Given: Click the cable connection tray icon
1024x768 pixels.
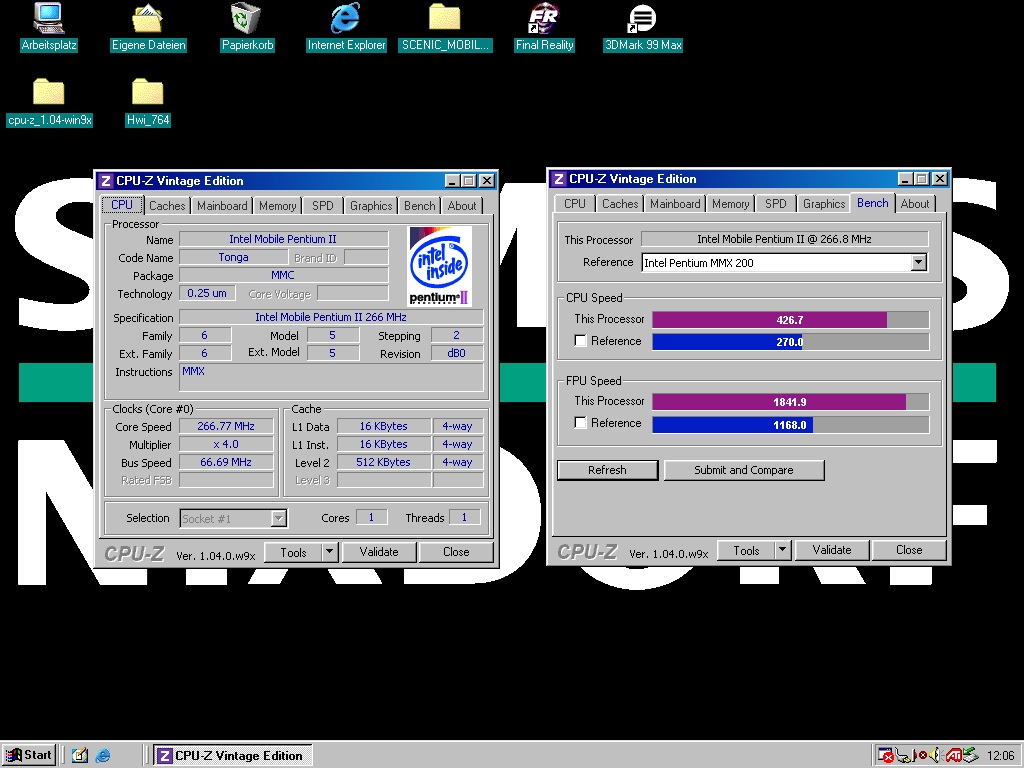Looking at the screenshot, I should [x=903, y=755].
